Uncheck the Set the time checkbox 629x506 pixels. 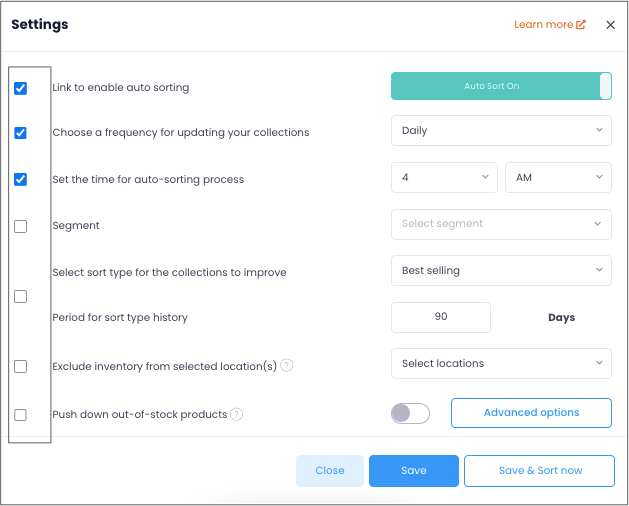click(x=20, y=179)
